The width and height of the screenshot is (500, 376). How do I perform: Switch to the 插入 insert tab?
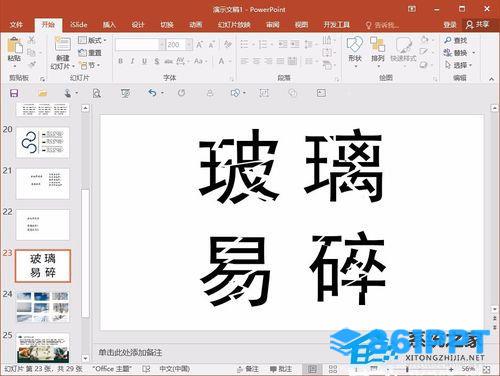click(x=109, y=25)
